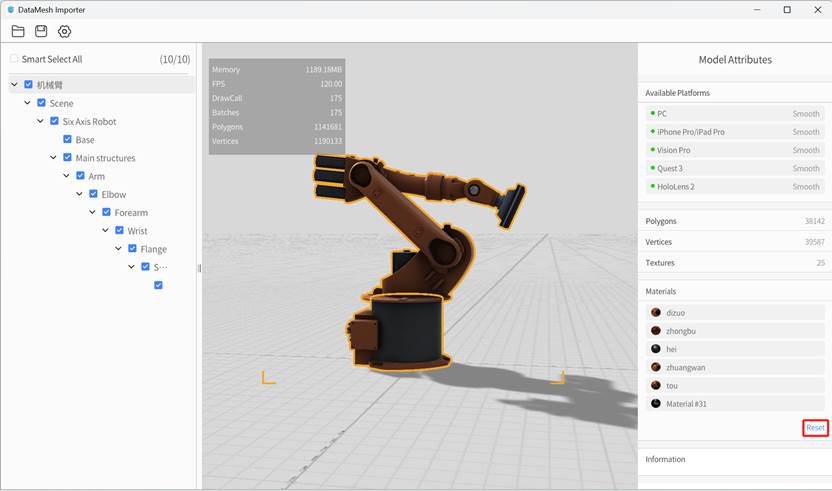832x491 pixels.
Task: Uncheck the Arm checkbox
Action: pyautogui.click(x=80, y=176)
